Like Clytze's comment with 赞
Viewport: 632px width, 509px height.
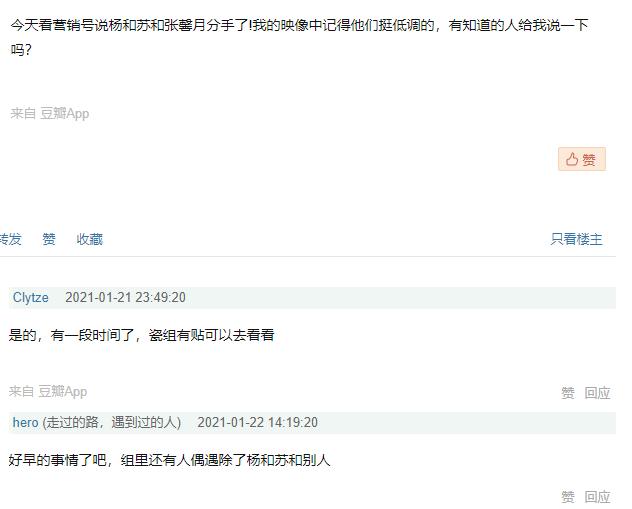[x=568, y=393]
